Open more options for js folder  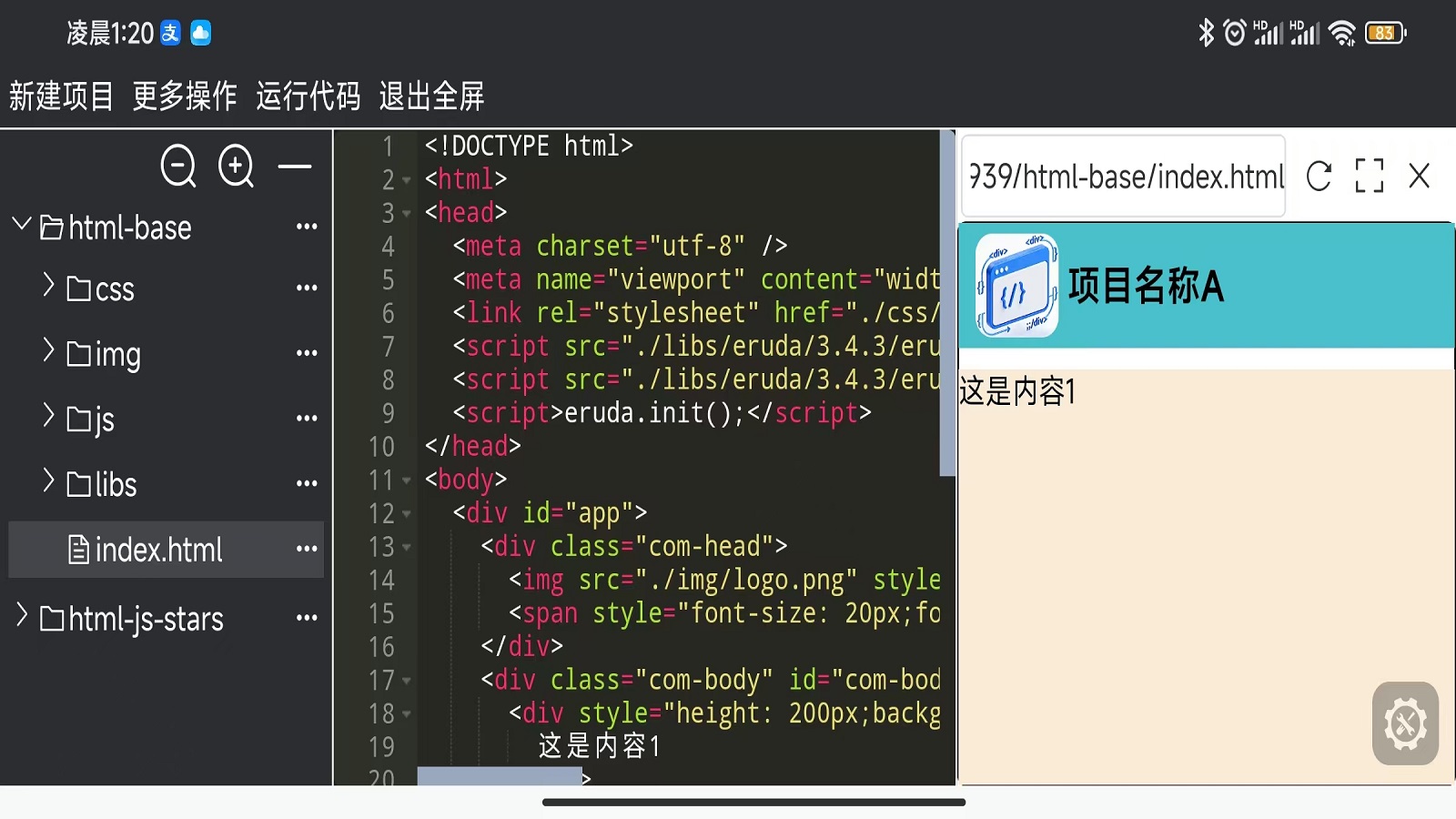pos(307,419)
